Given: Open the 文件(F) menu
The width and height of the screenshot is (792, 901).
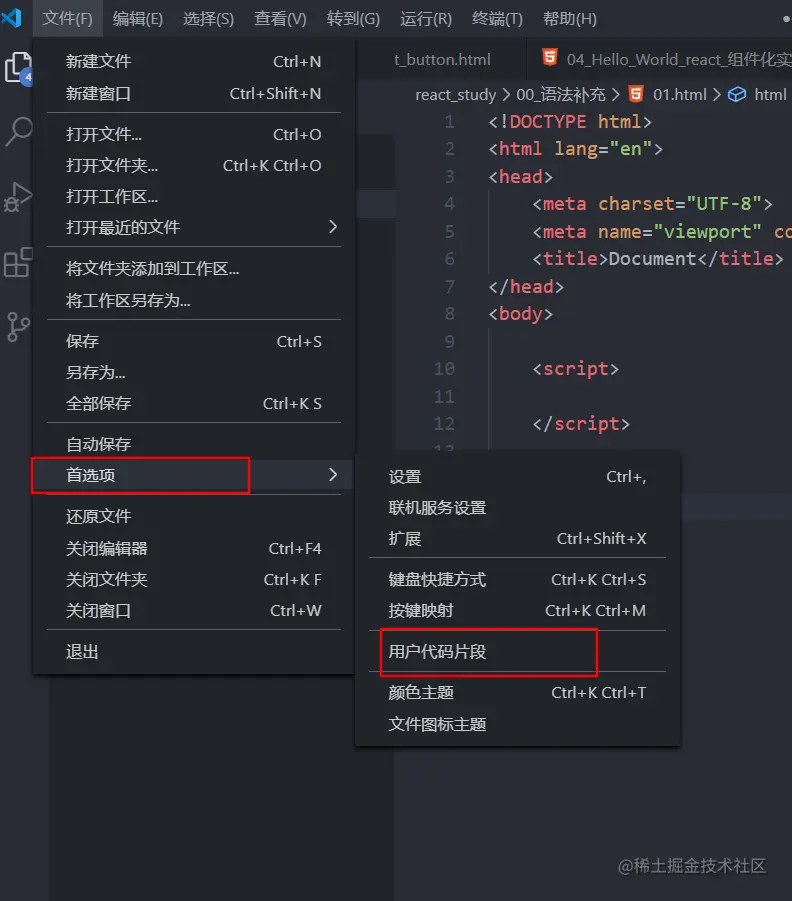Looking at the screenshot, I should coord(67,18).
